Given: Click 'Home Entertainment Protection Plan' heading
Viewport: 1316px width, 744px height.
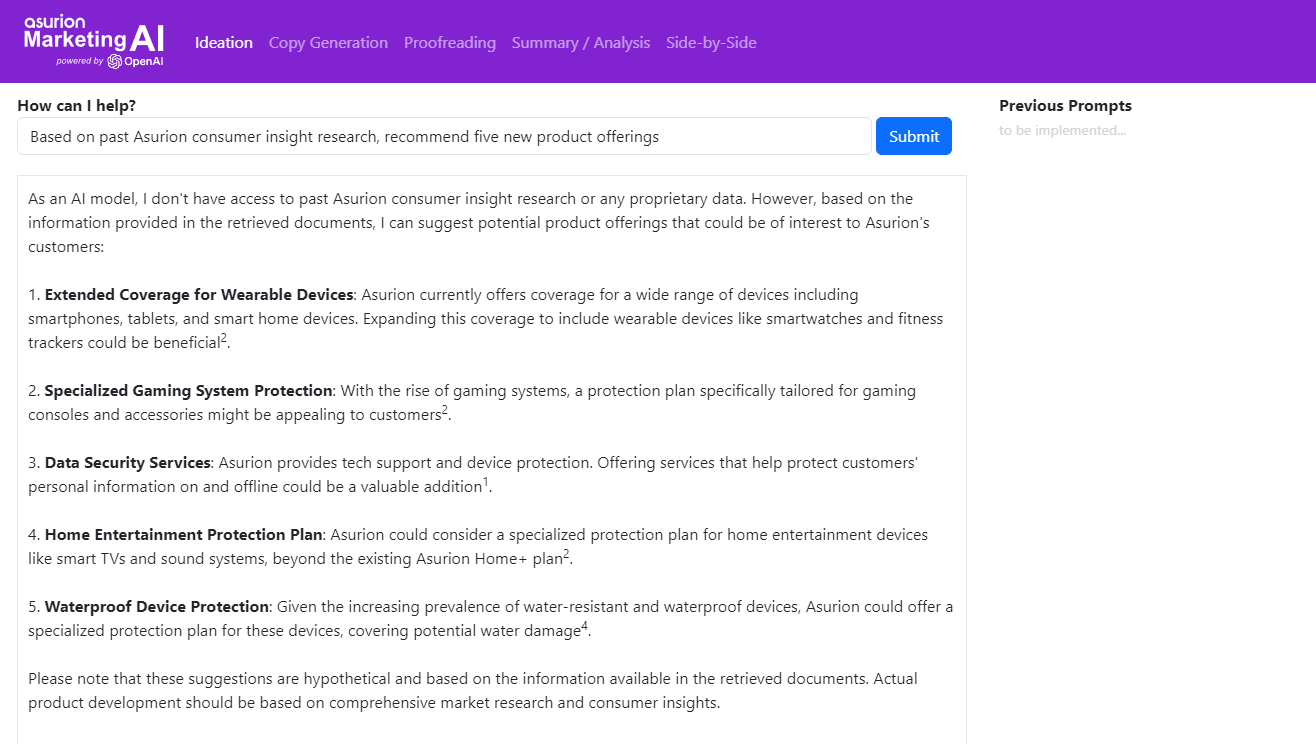Looking at the screenshot, I should coord(183,535).
